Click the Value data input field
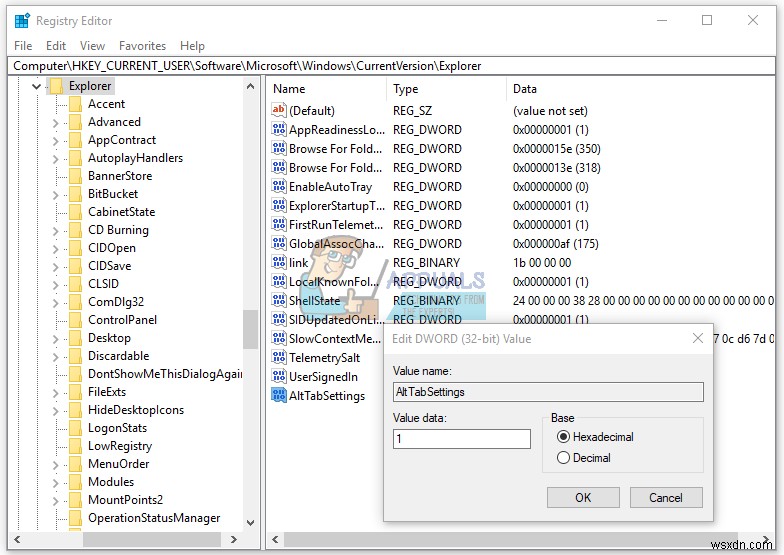This screenshot has height=555, width=784. [462, 439]
